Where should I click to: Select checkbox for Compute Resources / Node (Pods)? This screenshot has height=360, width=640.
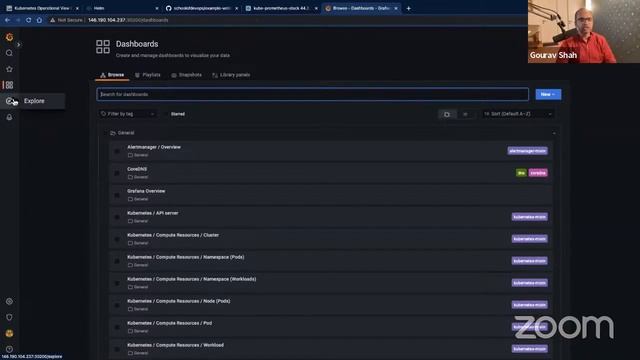click(x=117, y=306)
